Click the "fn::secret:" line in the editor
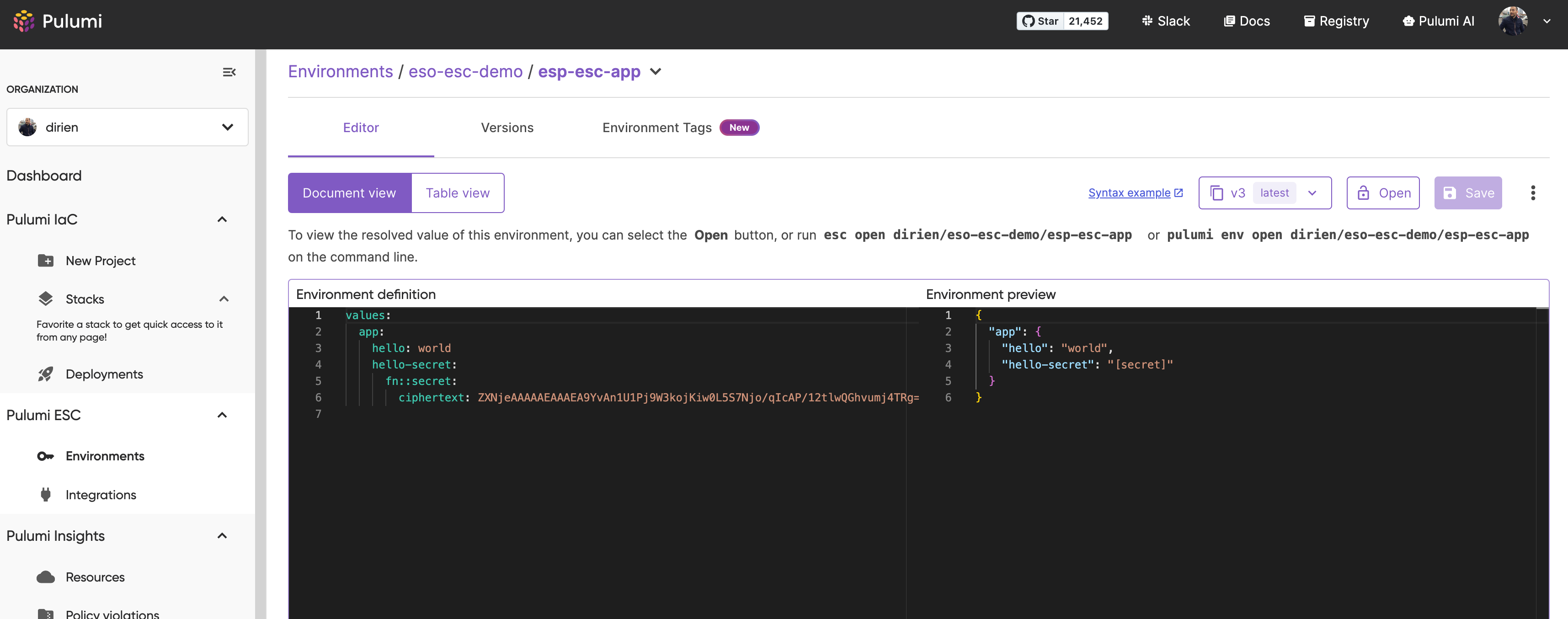 point(421,382)
